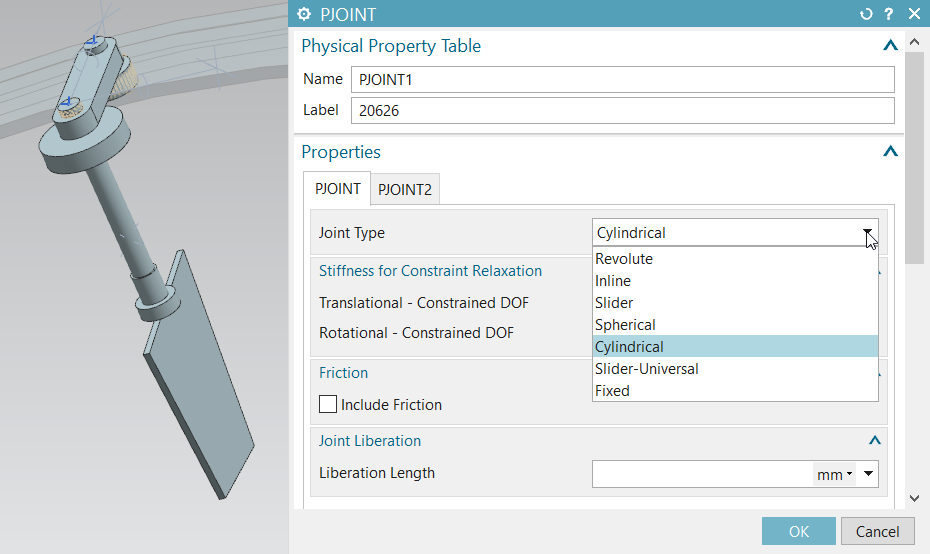Collapse the Physical Property Table section
The image size is (930, 554).
(x=890, y=46)
